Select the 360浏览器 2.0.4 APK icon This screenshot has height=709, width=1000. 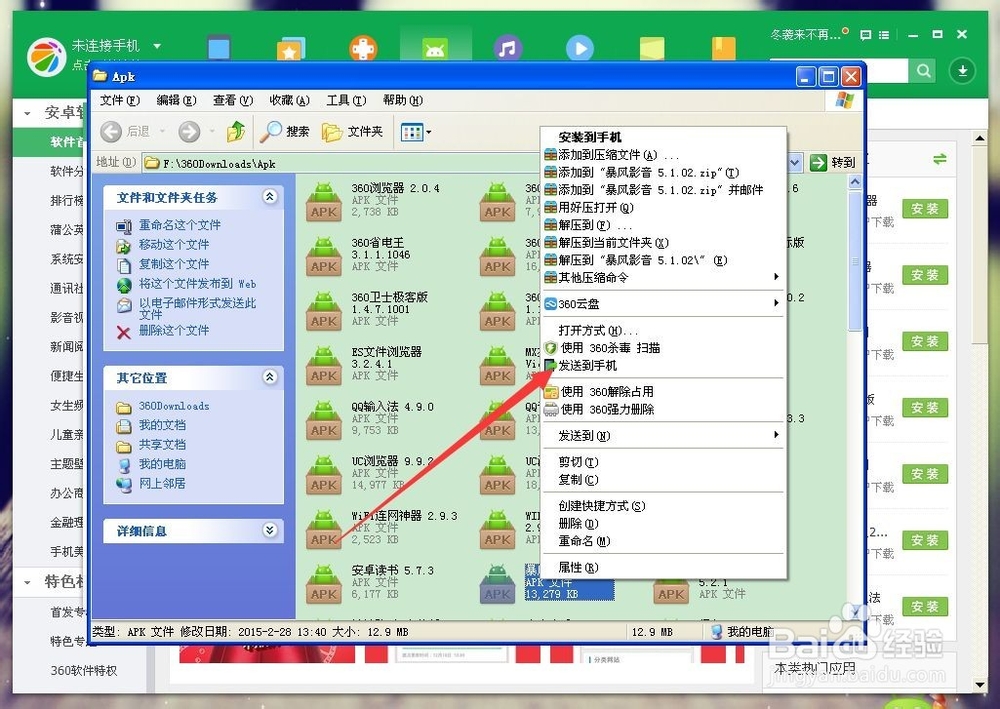point(324,201)
